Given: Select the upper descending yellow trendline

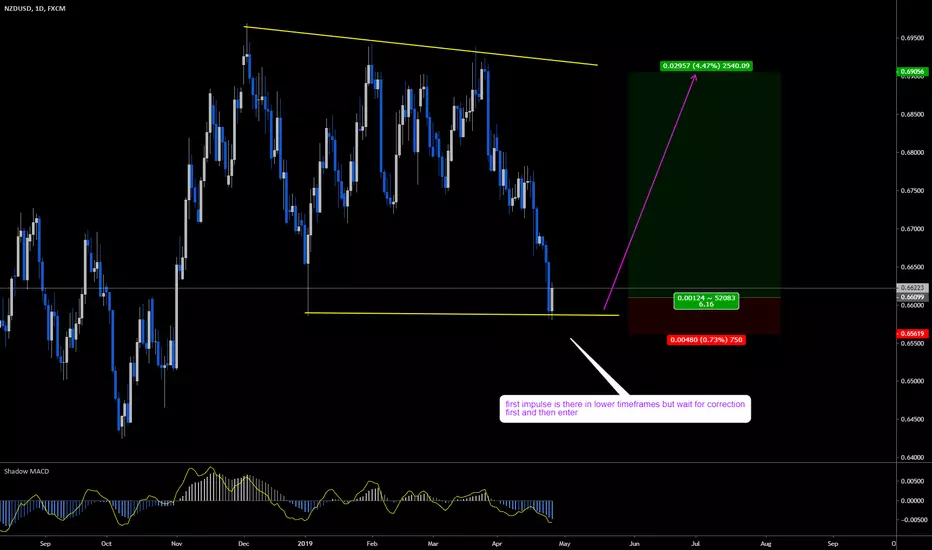Looking at the screenshot, I should (x=421, y=46).
